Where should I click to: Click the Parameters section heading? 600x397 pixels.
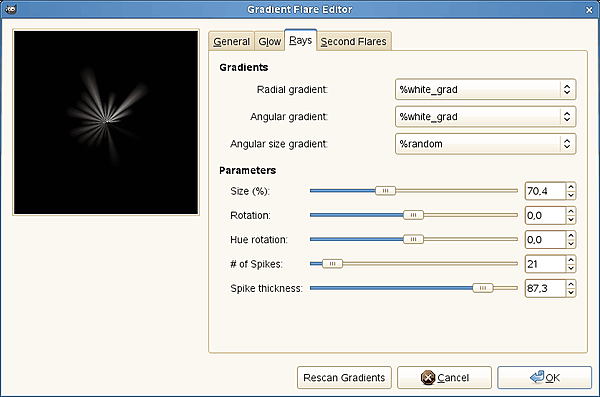click(247, 170)
